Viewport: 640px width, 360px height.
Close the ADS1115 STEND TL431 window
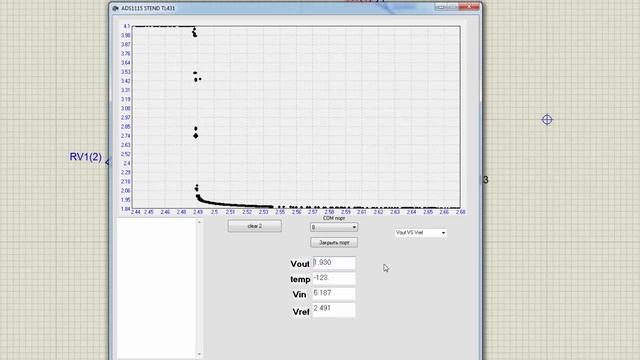tap(469, 7)
